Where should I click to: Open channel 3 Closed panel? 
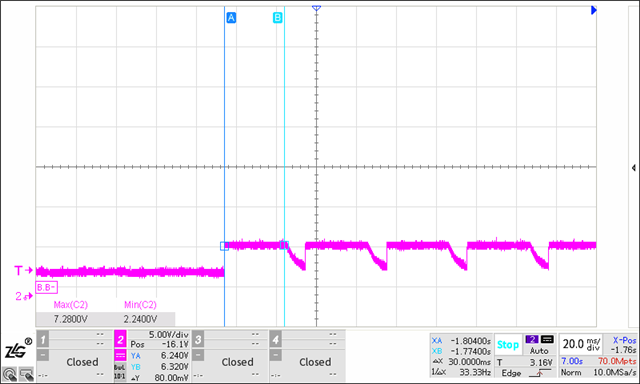(x=237, y=362)
